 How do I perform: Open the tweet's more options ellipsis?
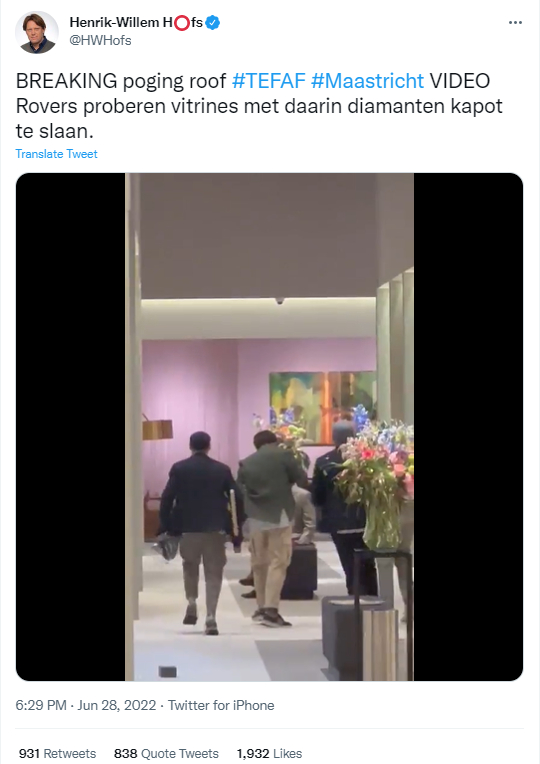(515, 22)
